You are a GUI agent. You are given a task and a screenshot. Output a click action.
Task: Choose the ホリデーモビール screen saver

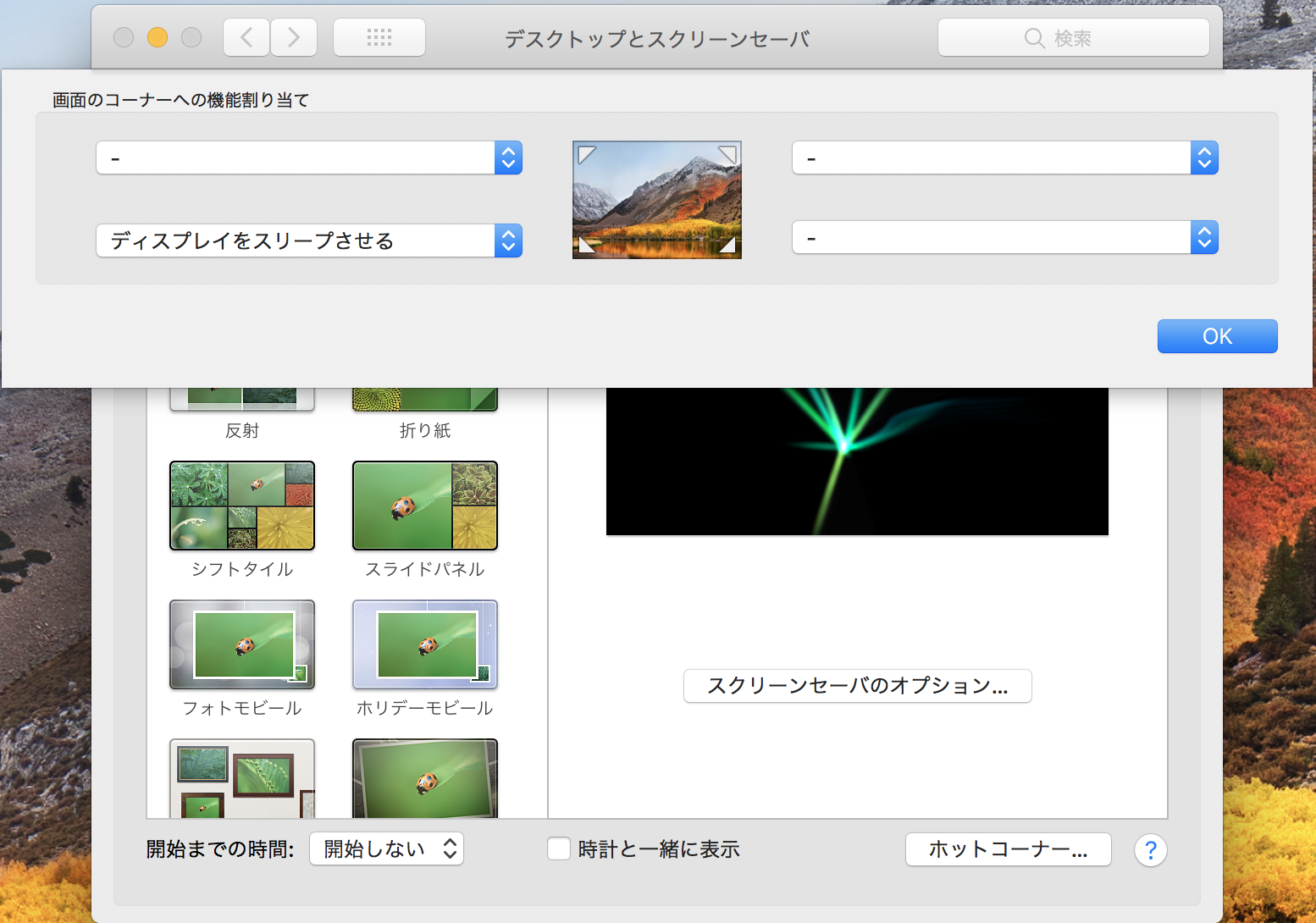425,644
